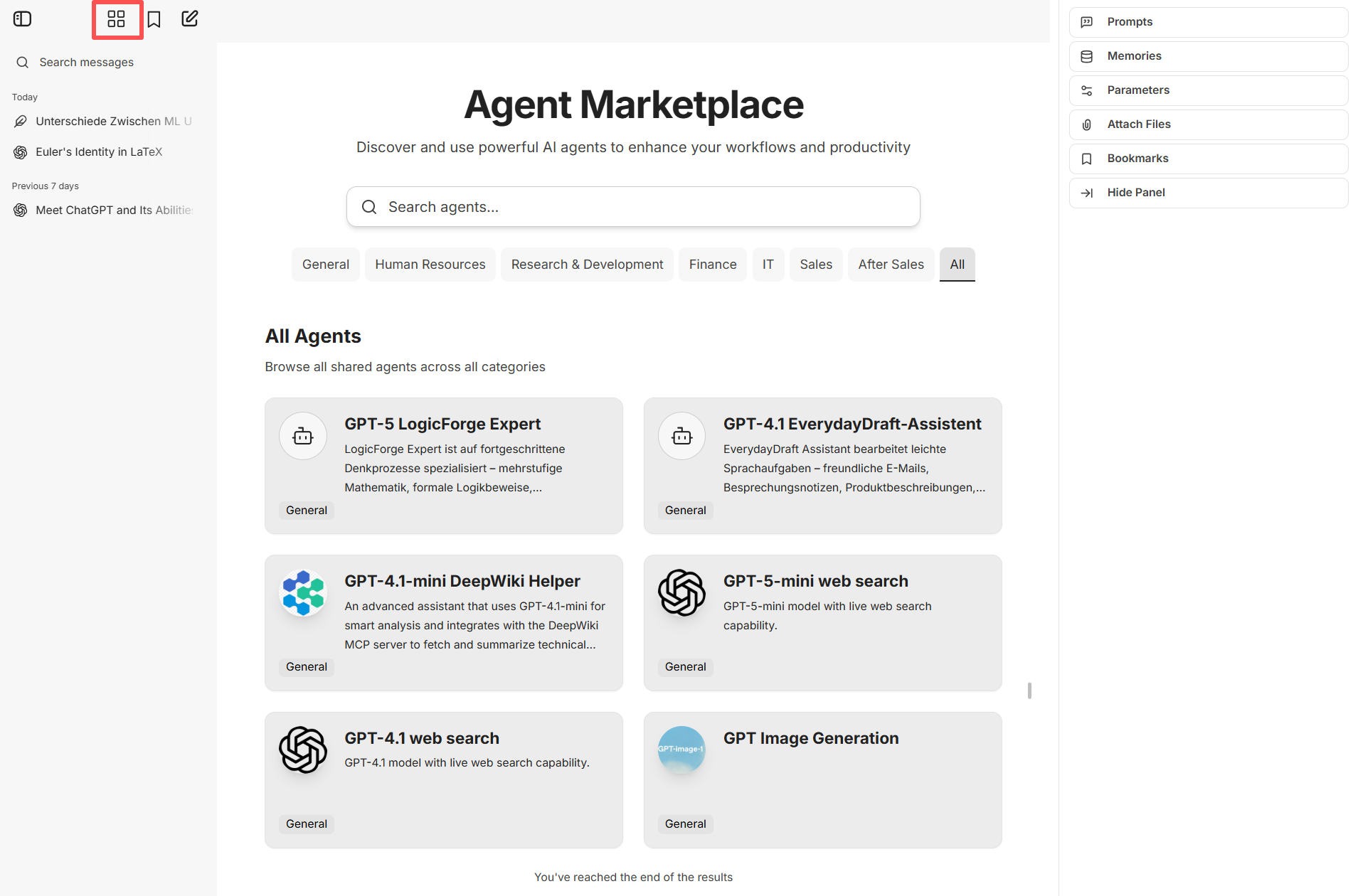
Task: Click the DeepWiki Helper hexagon icon
Action: coord(303,593)
